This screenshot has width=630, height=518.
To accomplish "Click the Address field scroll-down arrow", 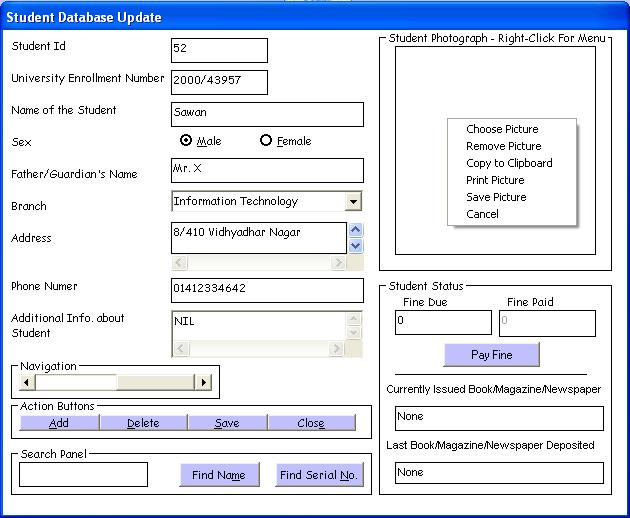I will [355, 245].
